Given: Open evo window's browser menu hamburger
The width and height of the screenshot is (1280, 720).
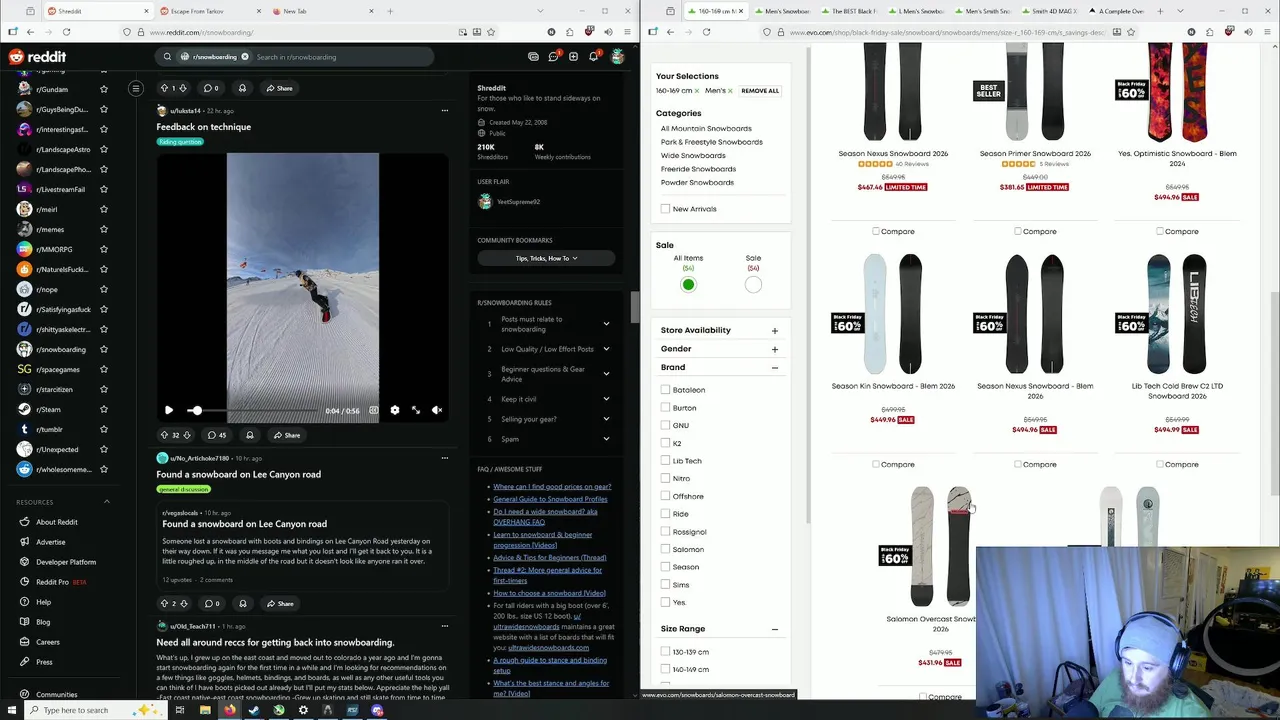Looking at the screenshot, I should (1268, 32).
